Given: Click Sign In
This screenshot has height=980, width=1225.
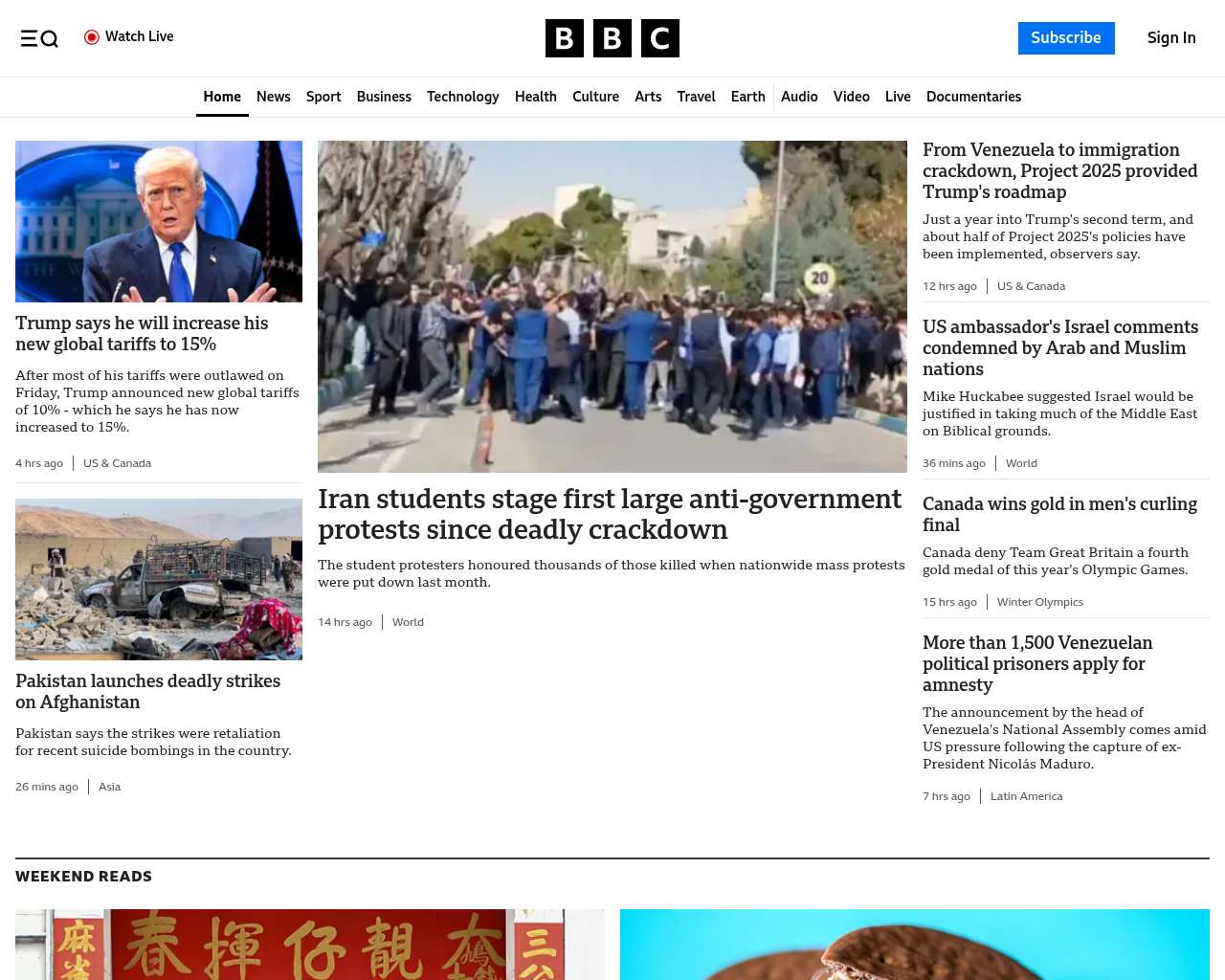Looking at the screenshot, I should 1170,38.
